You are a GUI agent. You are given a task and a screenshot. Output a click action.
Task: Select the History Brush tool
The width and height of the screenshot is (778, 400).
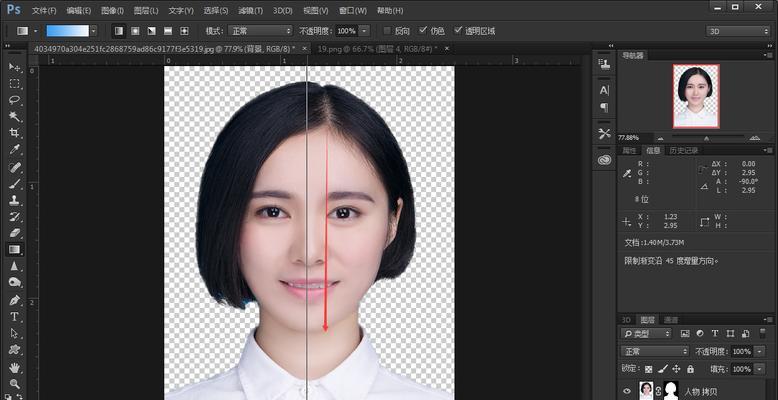pyautogui.click(x=15, y=217)
